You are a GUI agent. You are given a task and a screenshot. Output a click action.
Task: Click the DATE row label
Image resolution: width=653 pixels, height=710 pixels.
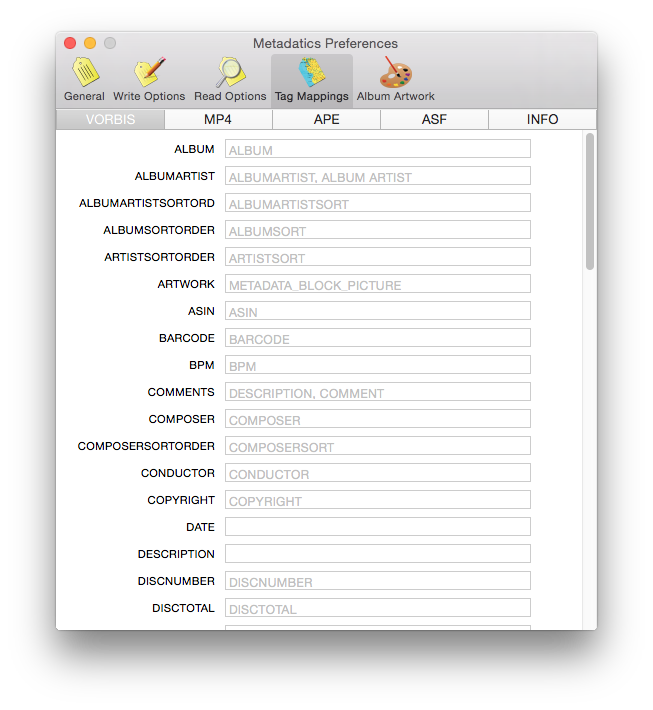tap(200, 527)
